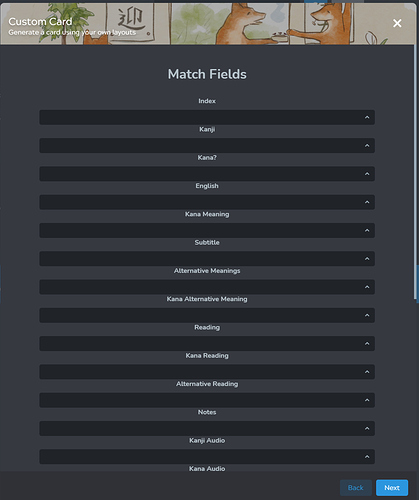Click the Kana Reading chevron icon
419x500 pixels.
(x=367, y=372)
